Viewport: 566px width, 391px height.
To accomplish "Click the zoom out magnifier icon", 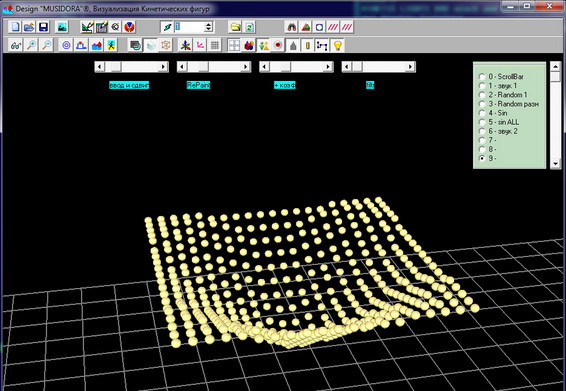I will click(x=47, y=45).
